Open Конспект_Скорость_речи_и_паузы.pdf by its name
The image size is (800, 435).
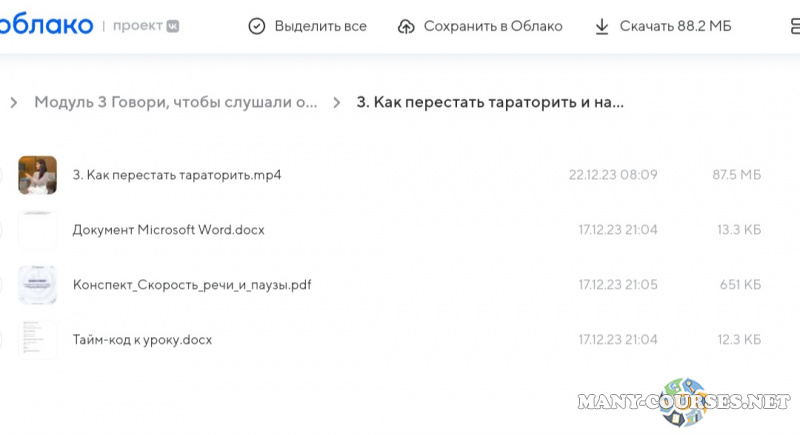192,285
